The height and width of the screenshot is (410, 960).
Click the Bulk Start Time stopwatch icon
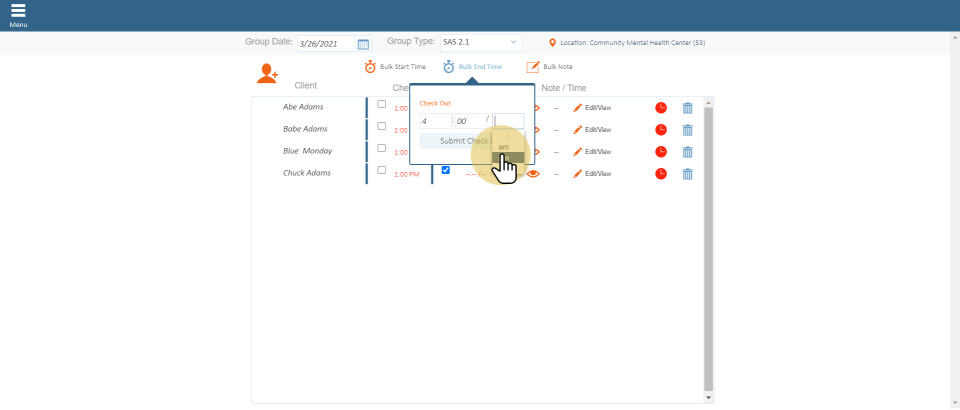(370, 67)
